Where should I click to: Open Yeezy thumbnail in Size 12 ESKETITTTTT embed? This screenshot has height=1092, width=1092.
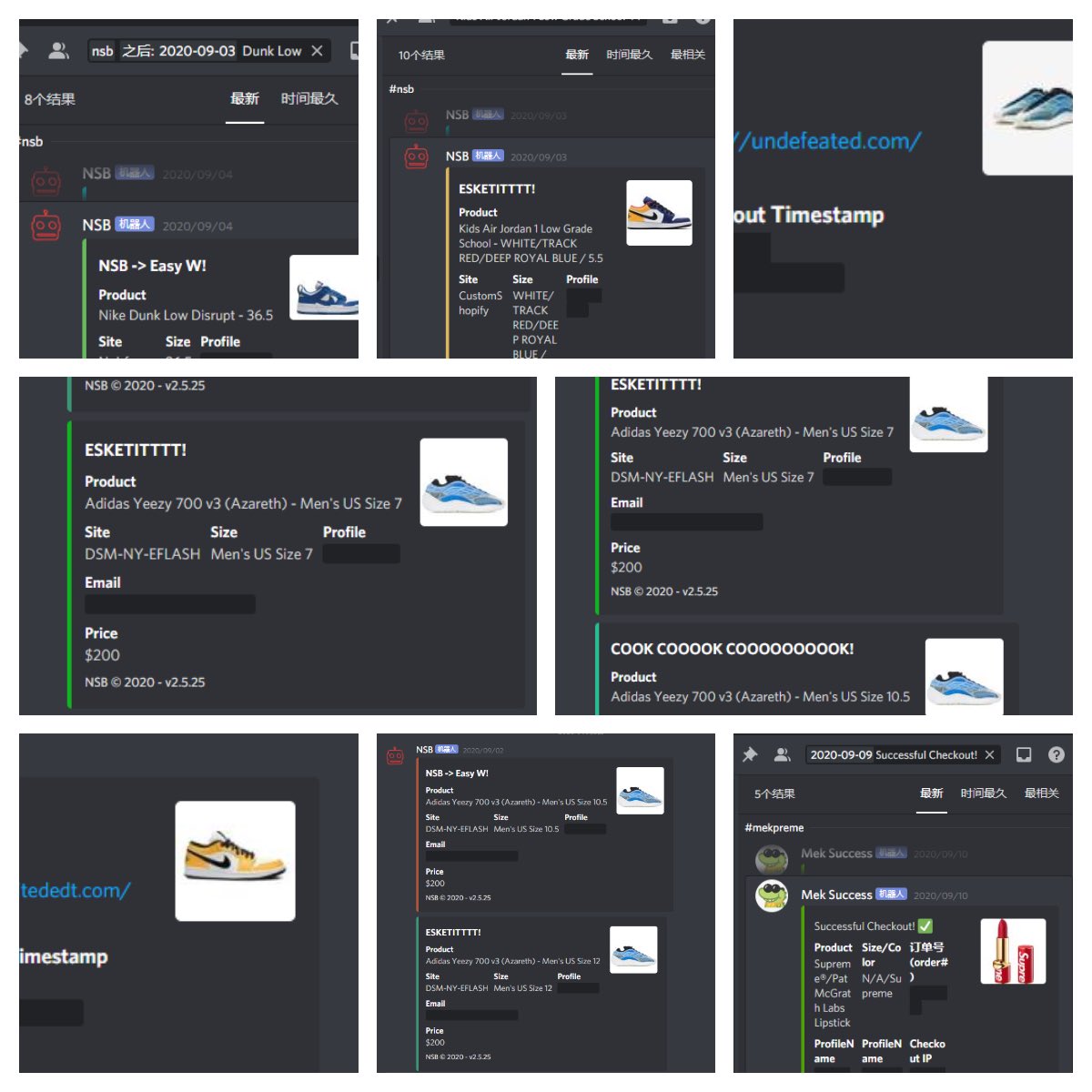[633, 950]
